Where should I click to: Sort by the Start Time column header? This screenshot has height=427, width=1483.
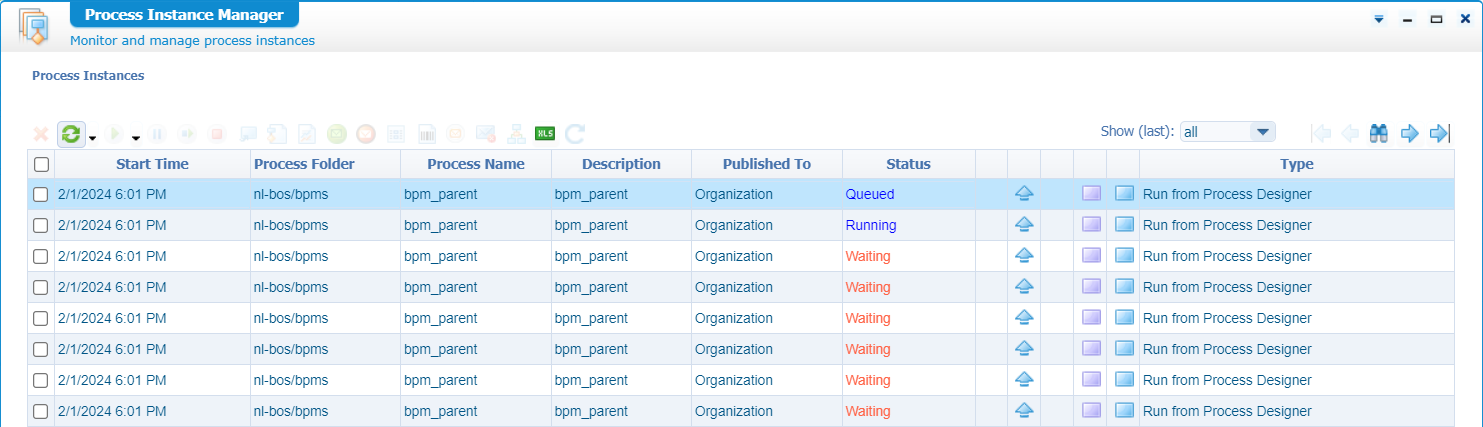(152, 164)
